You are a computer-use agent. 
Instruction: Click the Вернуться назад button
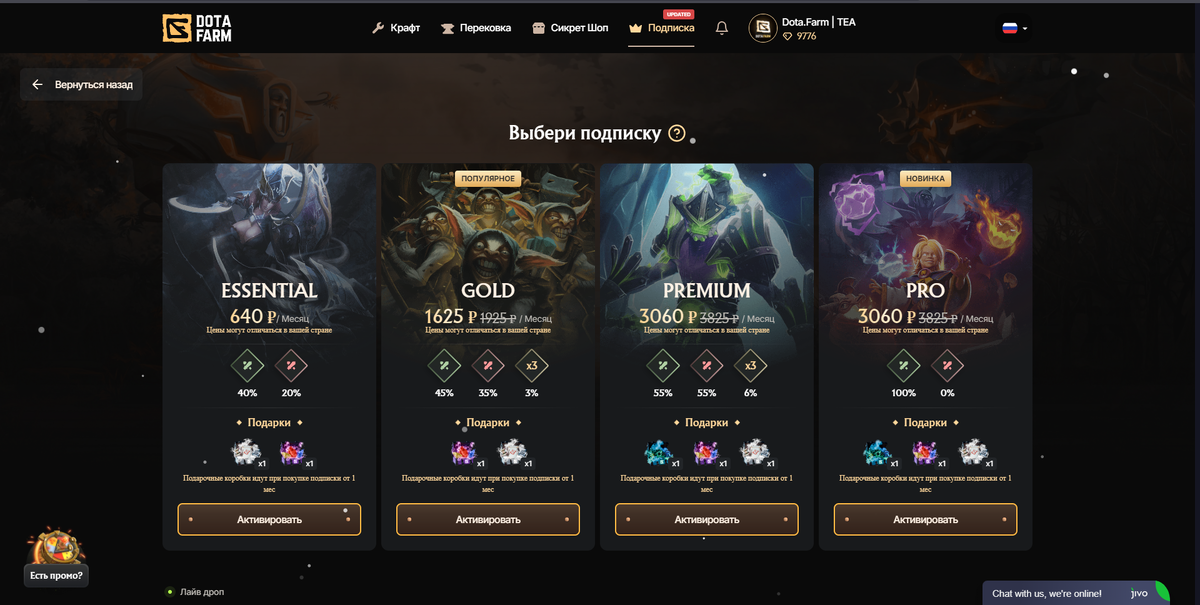tap(81, 85)
